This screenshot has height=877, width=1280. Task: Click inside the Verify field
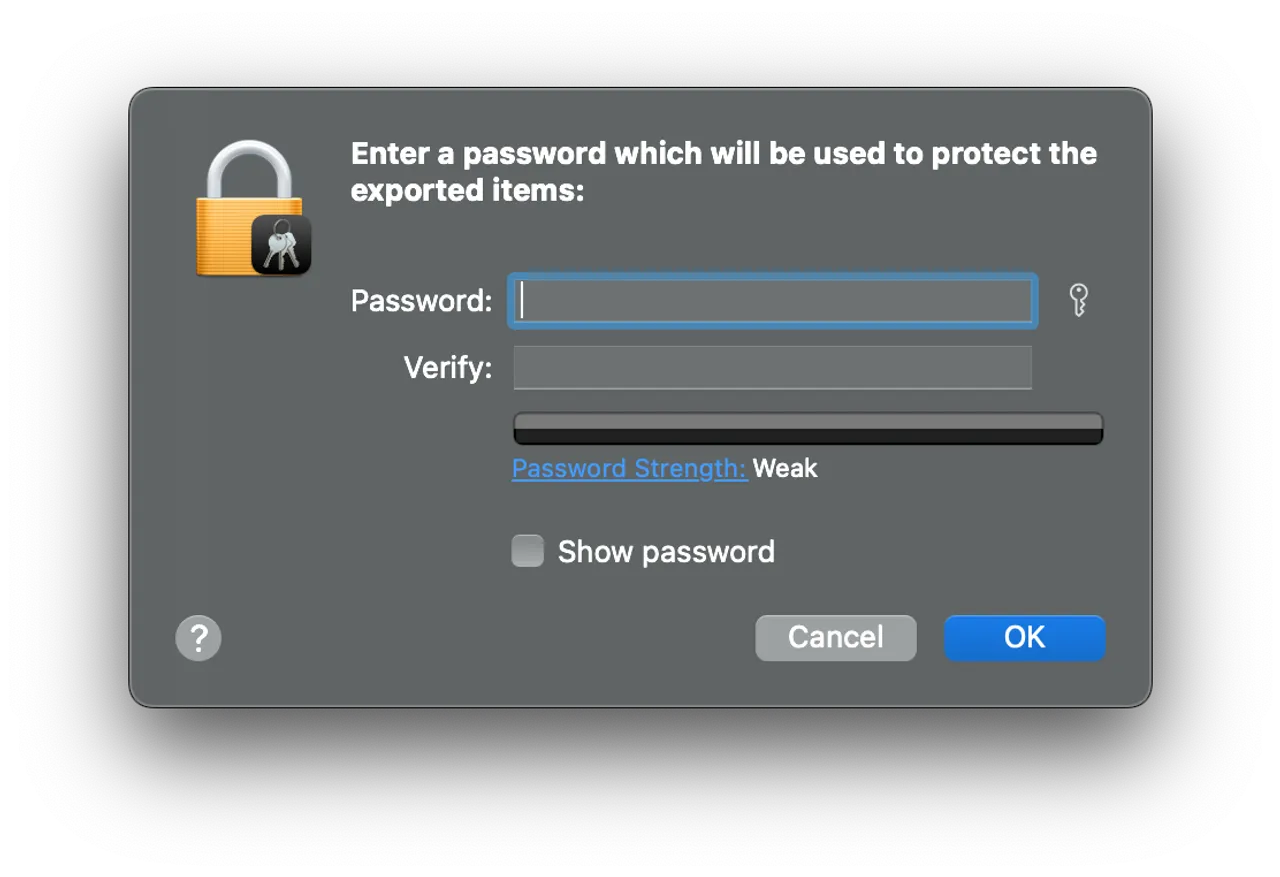(770, 367)
